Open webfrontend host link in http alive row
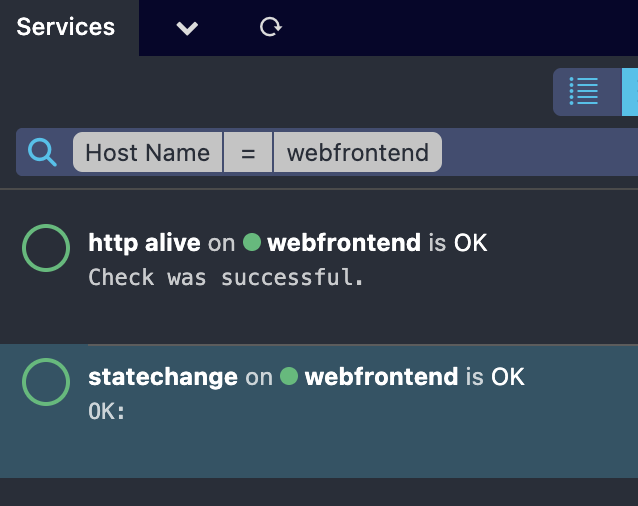Image resolution: width=638 pixels, height=506 pixels. pyautogui.click(x=344, y=242)
